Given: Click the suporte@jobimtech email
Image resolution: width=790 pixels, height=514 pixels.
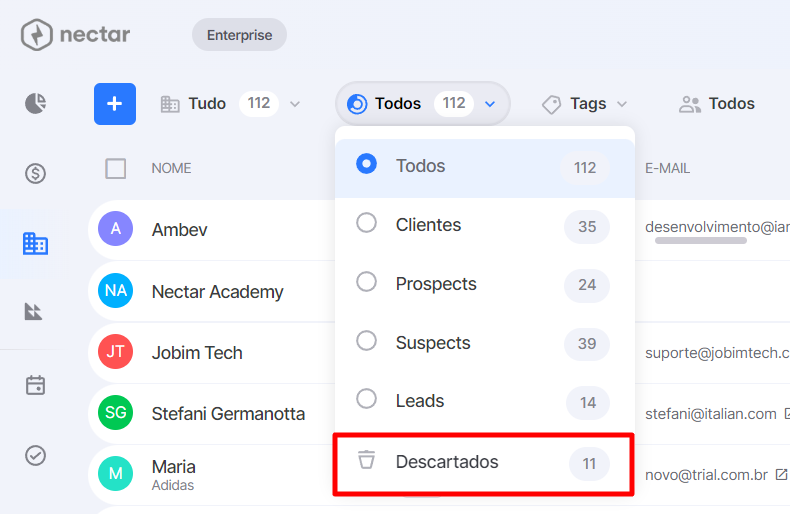Looking at the screenshot, I should click(x=717, y=353).
